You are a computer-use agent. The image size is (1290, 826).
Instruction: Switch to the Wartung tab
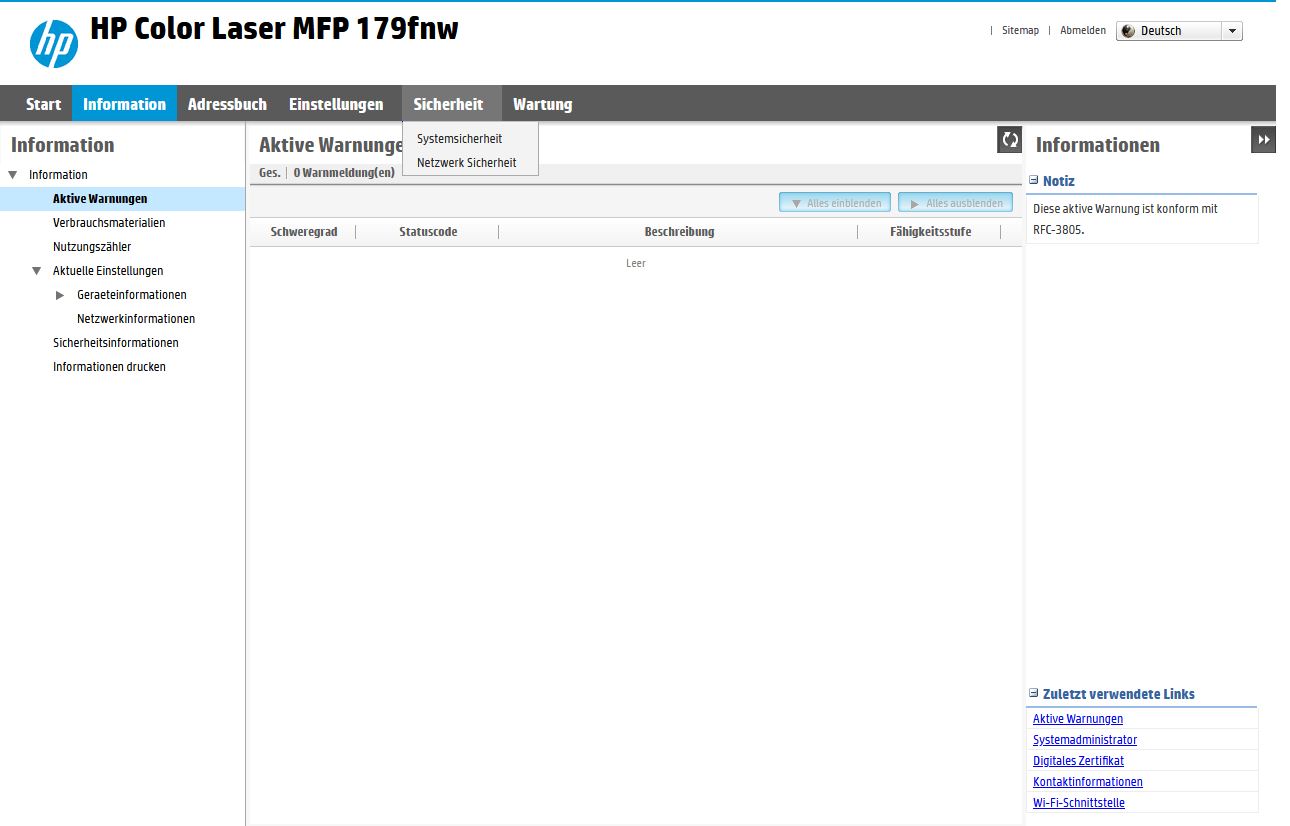[x=543, y=104]
